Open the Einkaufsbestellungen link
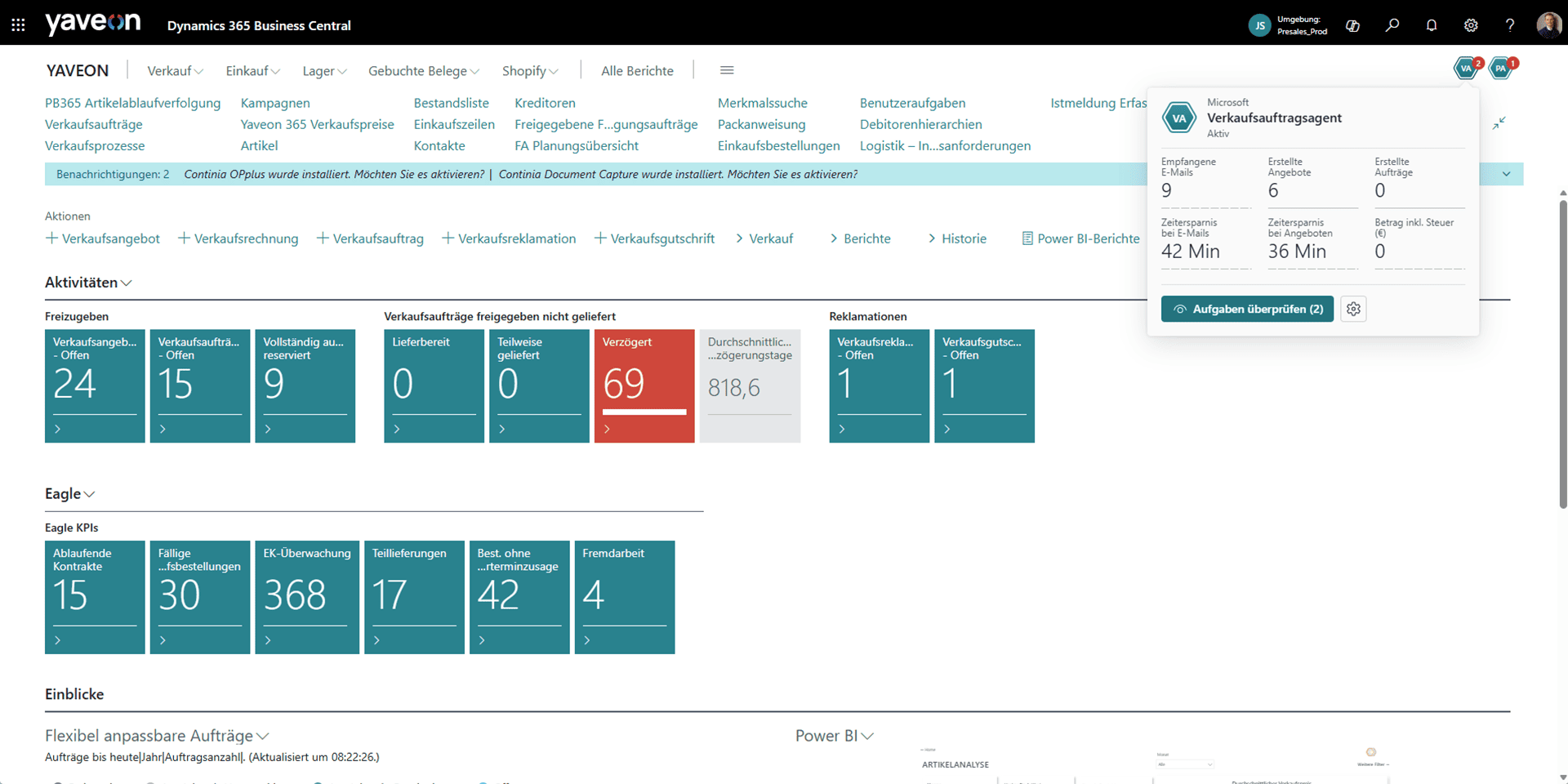Screen dimensions: 1568x784 tap(779, 145)
